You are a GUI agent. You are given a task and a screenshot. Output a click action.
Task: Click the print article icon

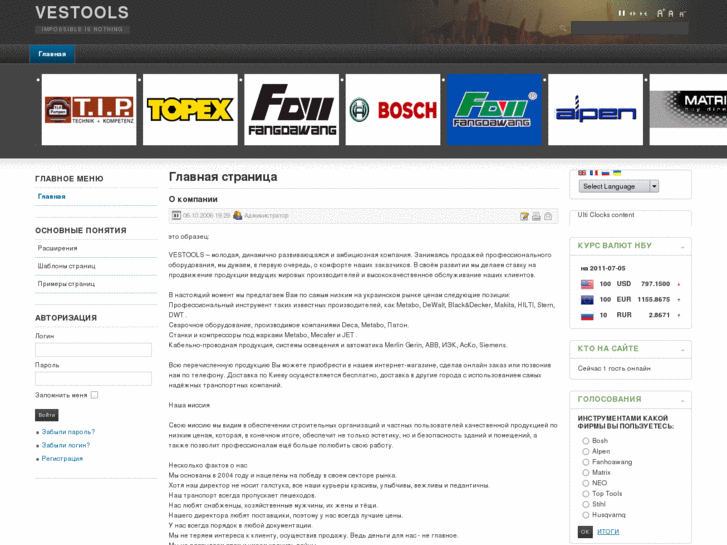pyautogui.click(x=536, y=216)
